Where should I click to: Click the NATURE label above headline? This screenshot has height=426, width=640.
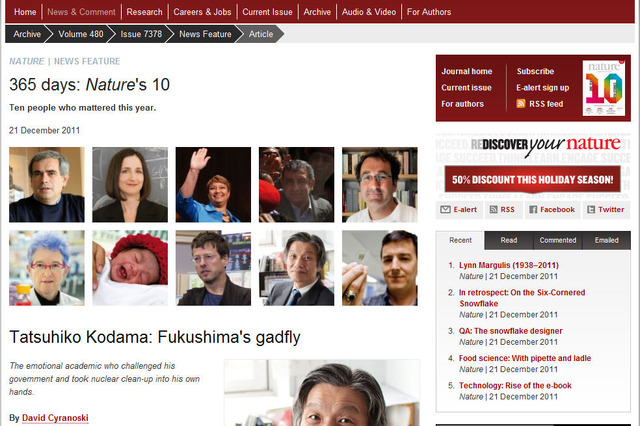27,61
